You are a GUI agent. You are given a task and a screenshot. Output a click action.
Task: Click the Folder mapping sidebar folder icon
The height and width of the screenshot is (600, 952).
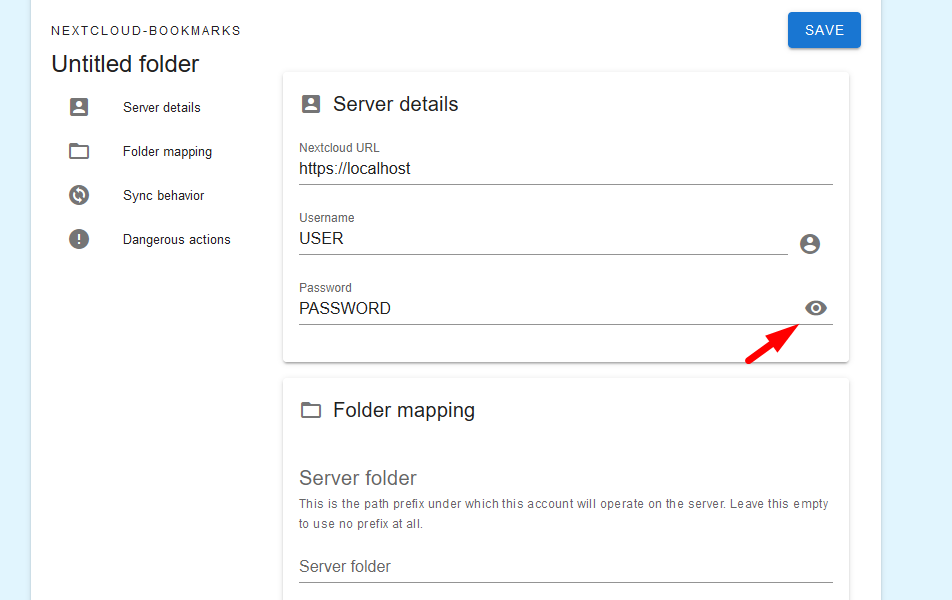79,151
